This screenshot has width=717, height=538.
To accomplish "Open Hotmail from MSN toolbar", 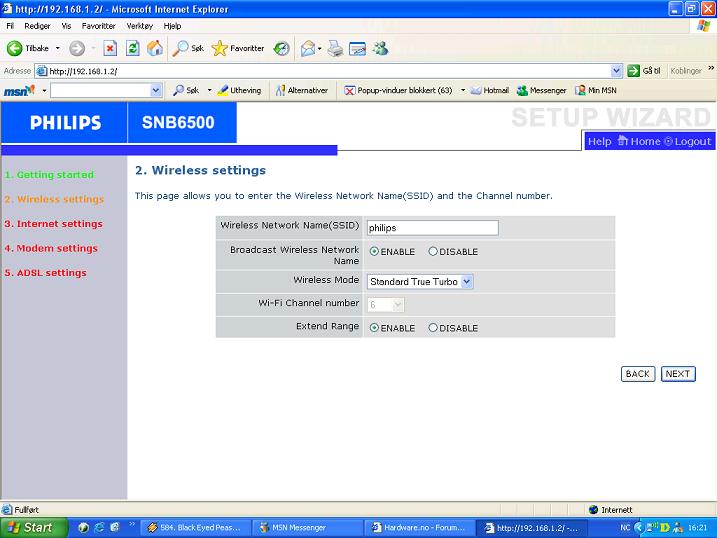I will click(x=490, y=91).
